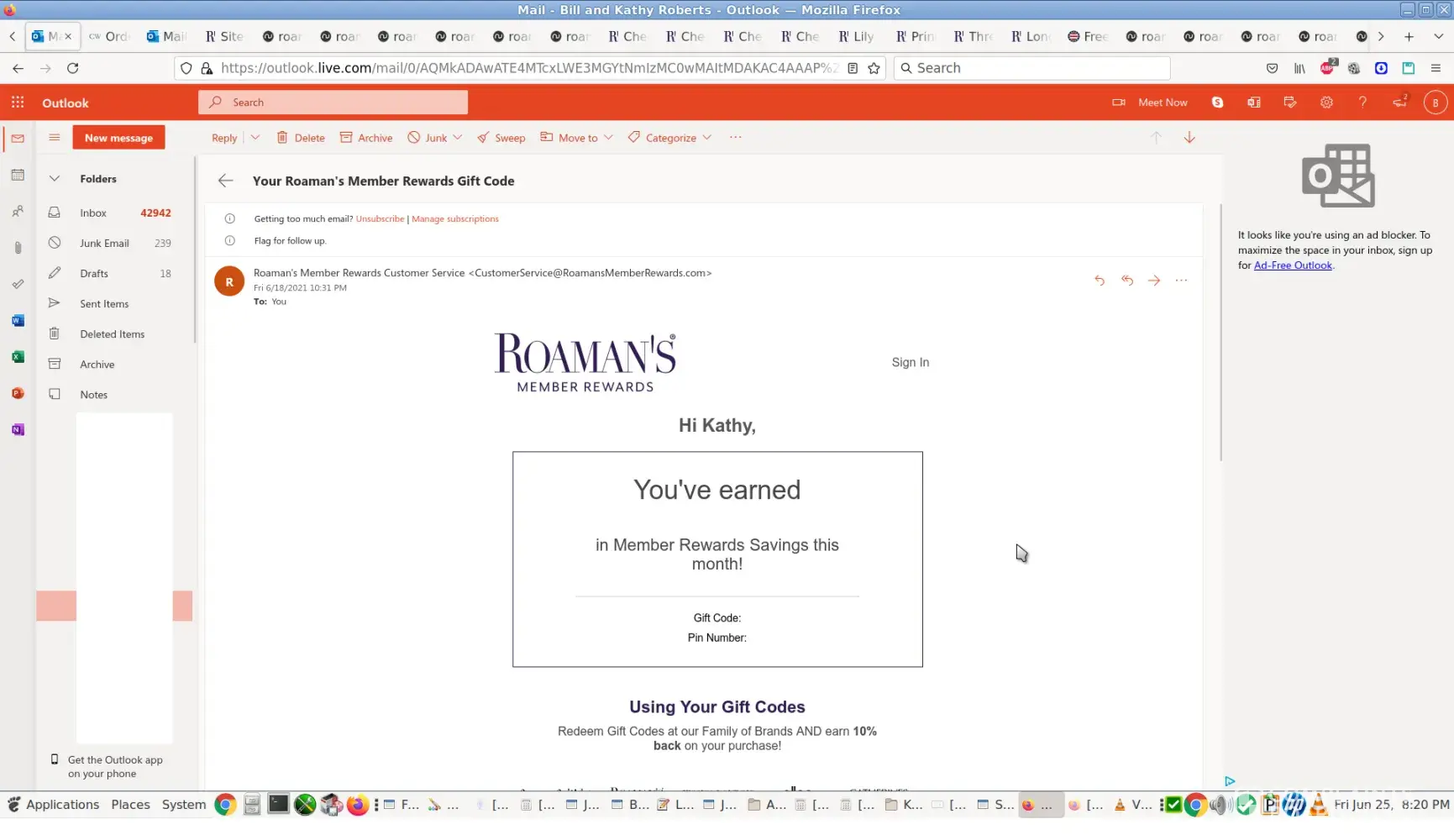Click the Unsubscribe link

(380, 219)
